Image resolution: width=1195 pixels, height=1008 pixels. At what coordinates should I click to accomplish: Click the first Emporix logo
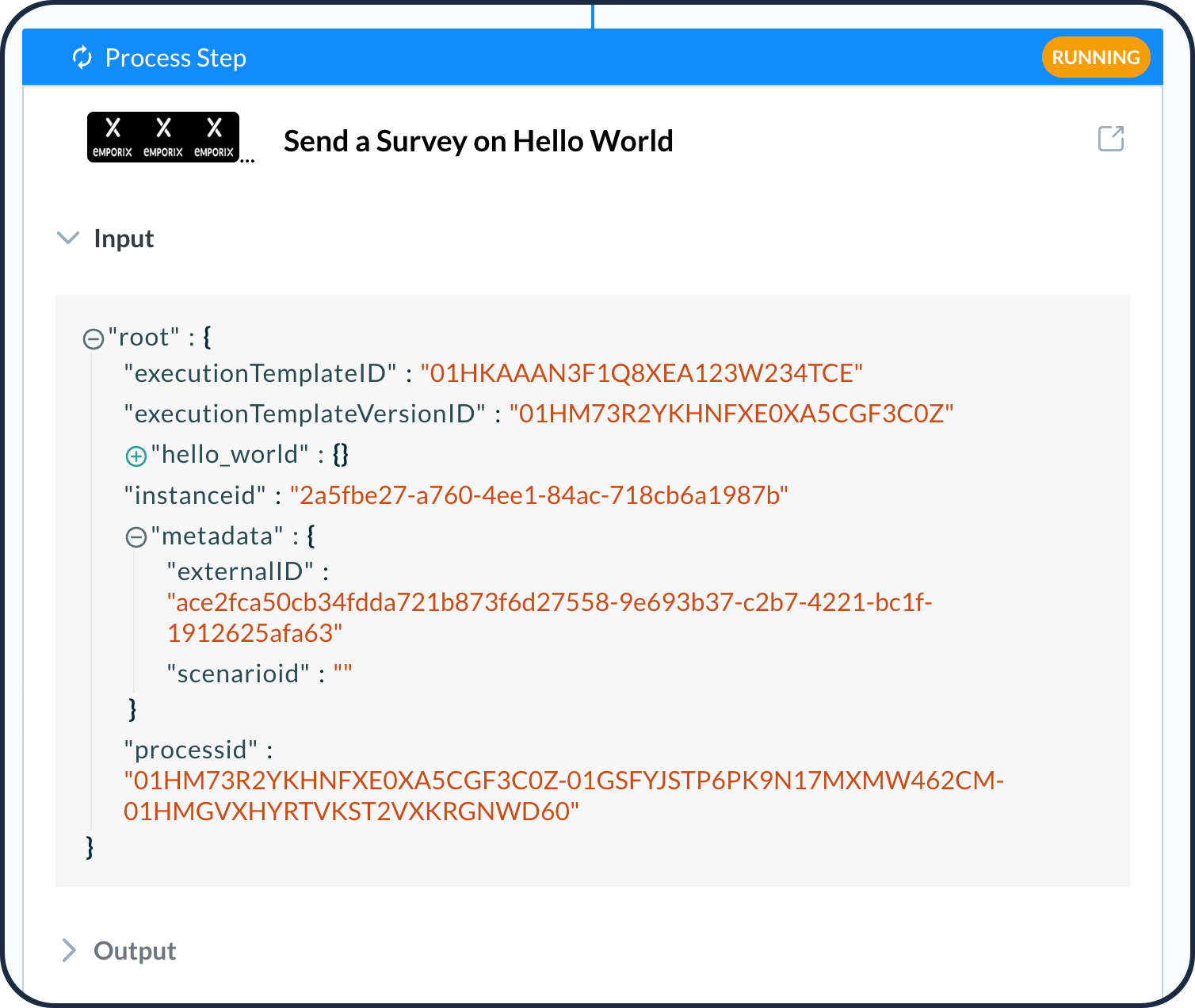pos(113,137)
